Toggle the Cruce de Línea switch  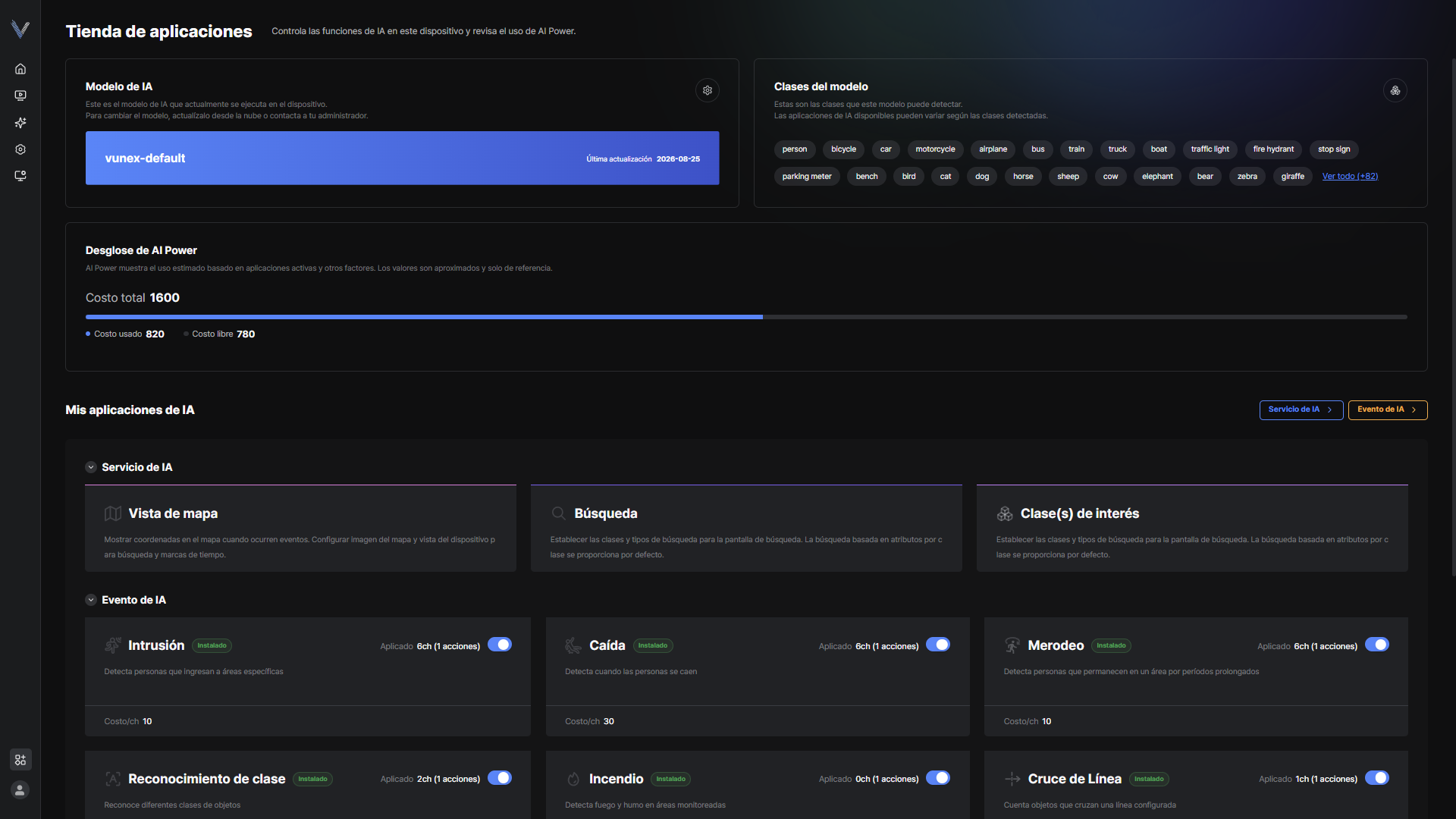click(x=1377, y=778)
